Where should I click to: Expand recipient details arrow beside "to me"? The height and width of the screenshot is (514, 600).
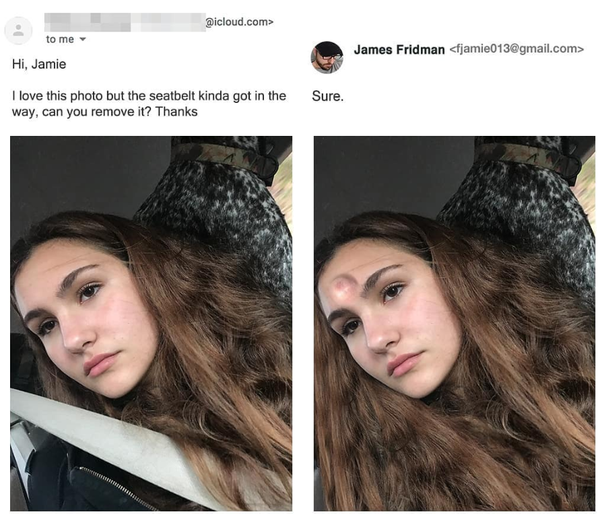(x=83, y=39)
